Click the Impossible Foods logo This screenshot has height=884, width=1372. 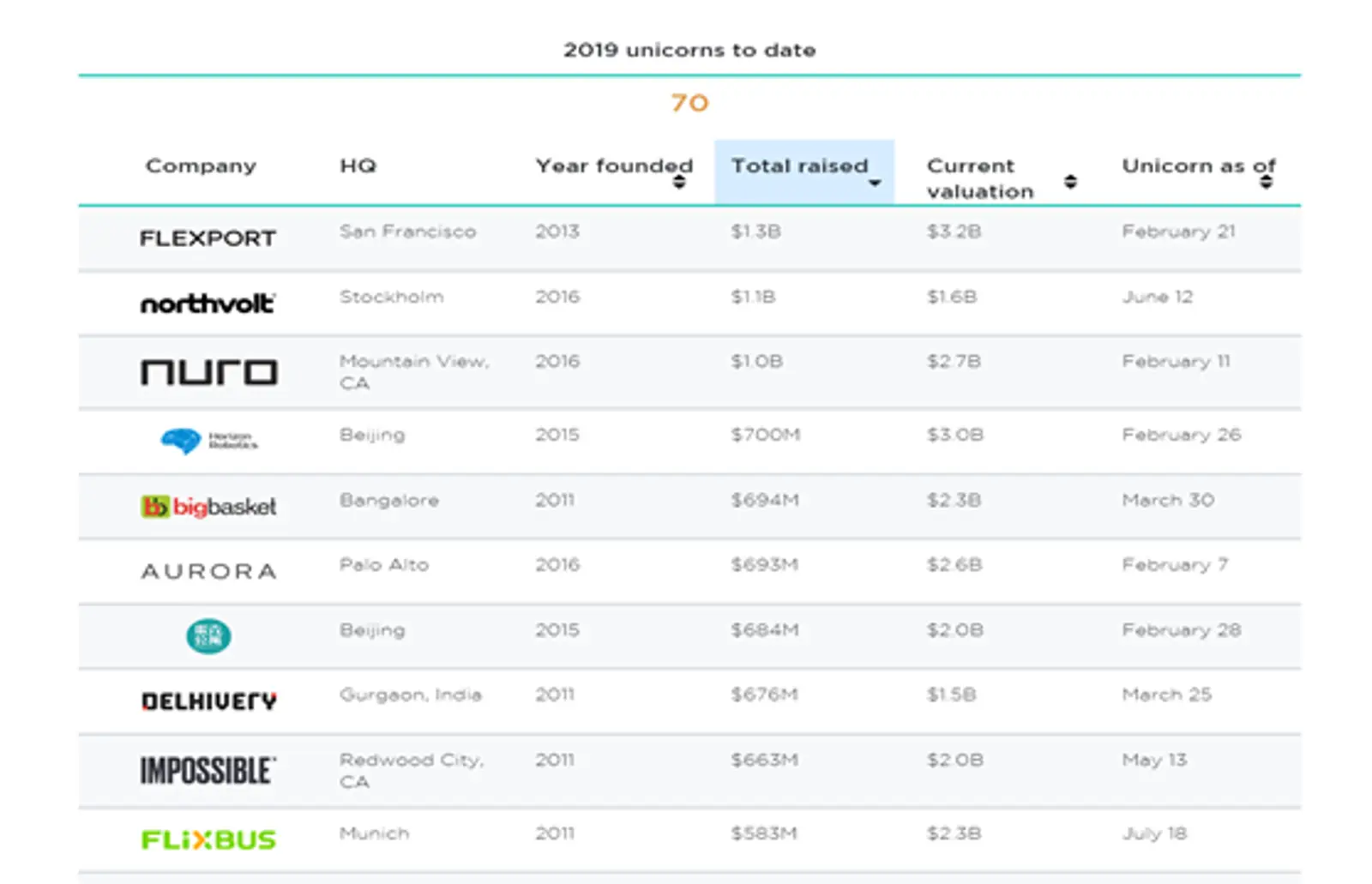(208, 771)
